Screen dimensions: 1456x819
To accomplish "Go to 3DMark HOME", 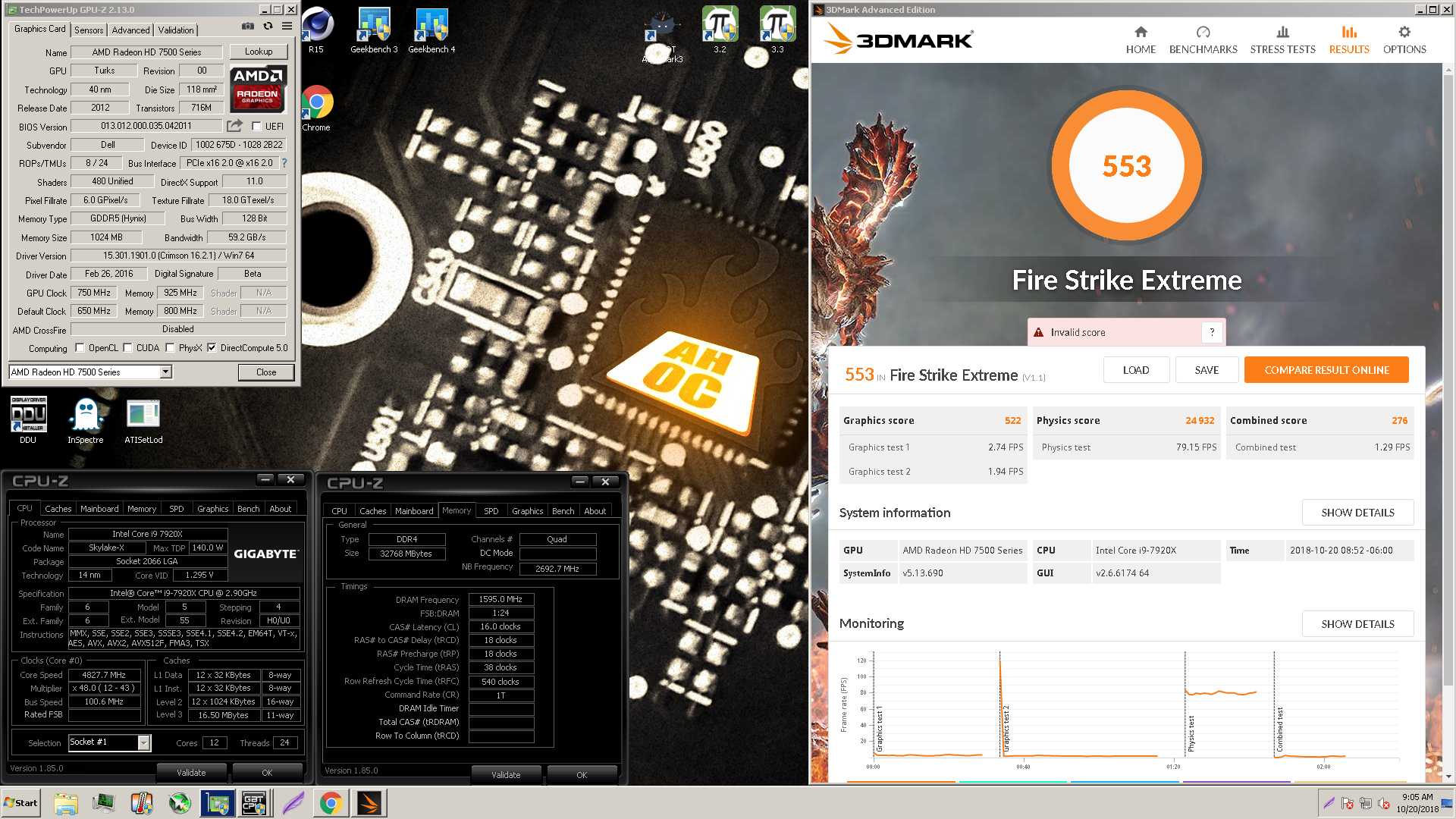I will pyautogui.click(x=1141, y=39).
